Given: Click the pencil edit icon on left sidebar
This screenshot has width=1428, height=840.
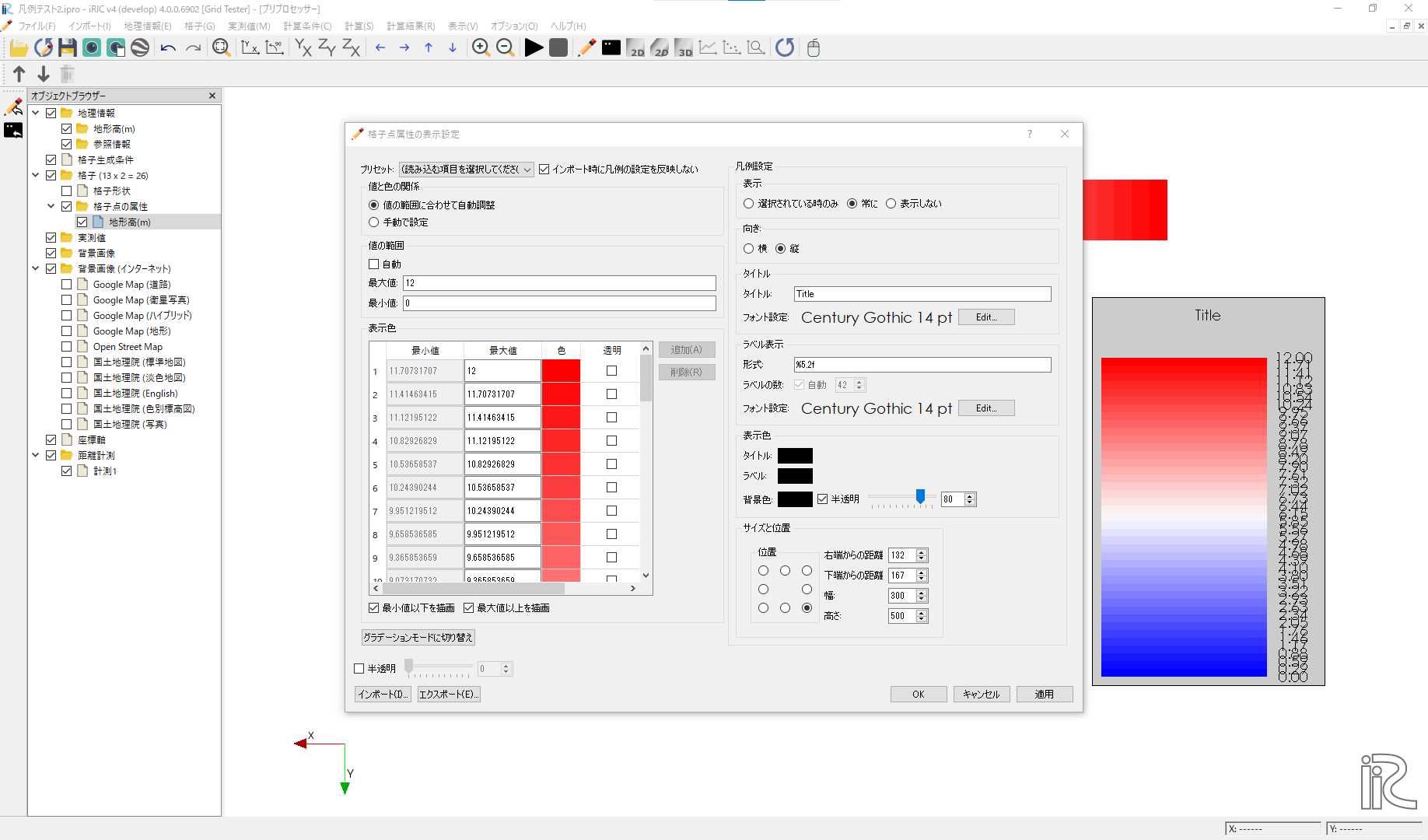Looking at the screenshot, I should click(x=13, y=107).
